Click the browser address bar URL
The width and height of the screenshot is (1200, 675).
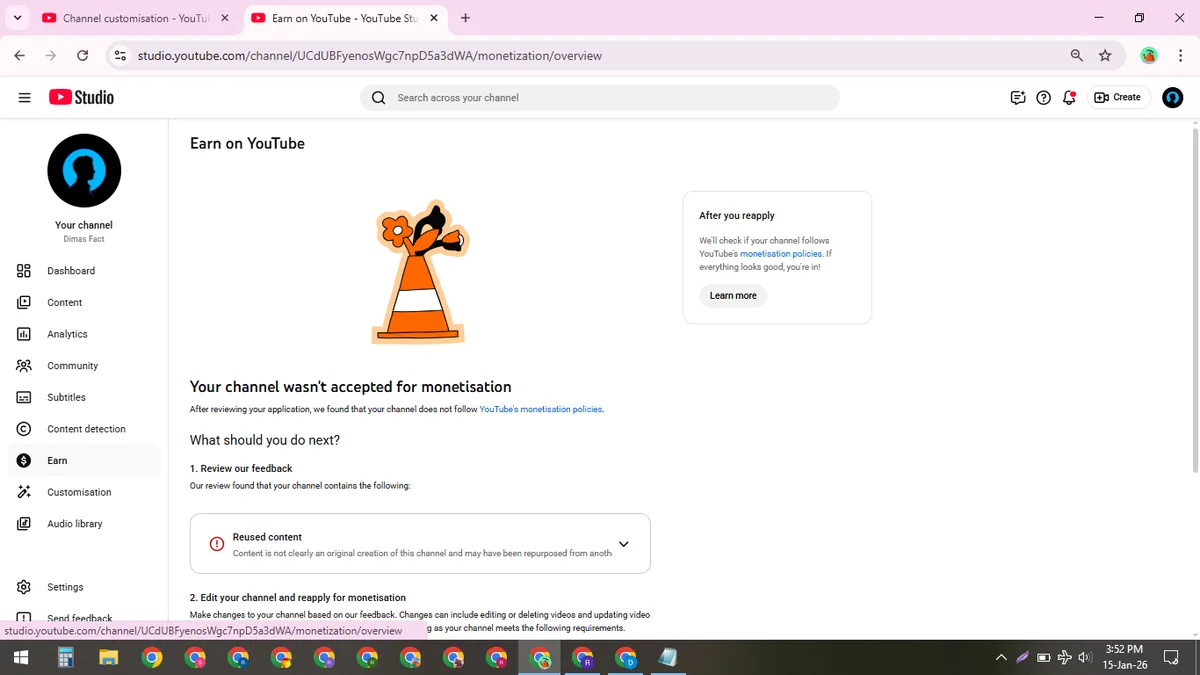370,56
